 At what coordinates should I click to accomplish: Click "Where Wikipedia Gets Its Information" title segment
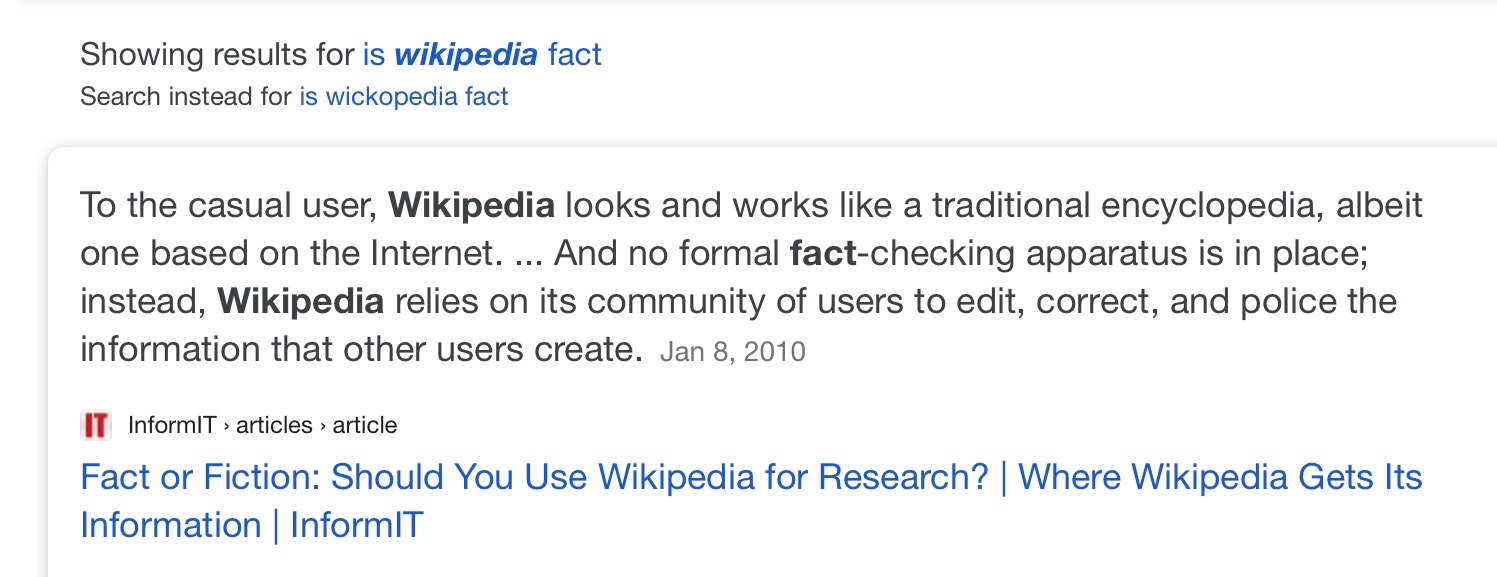1219,477
